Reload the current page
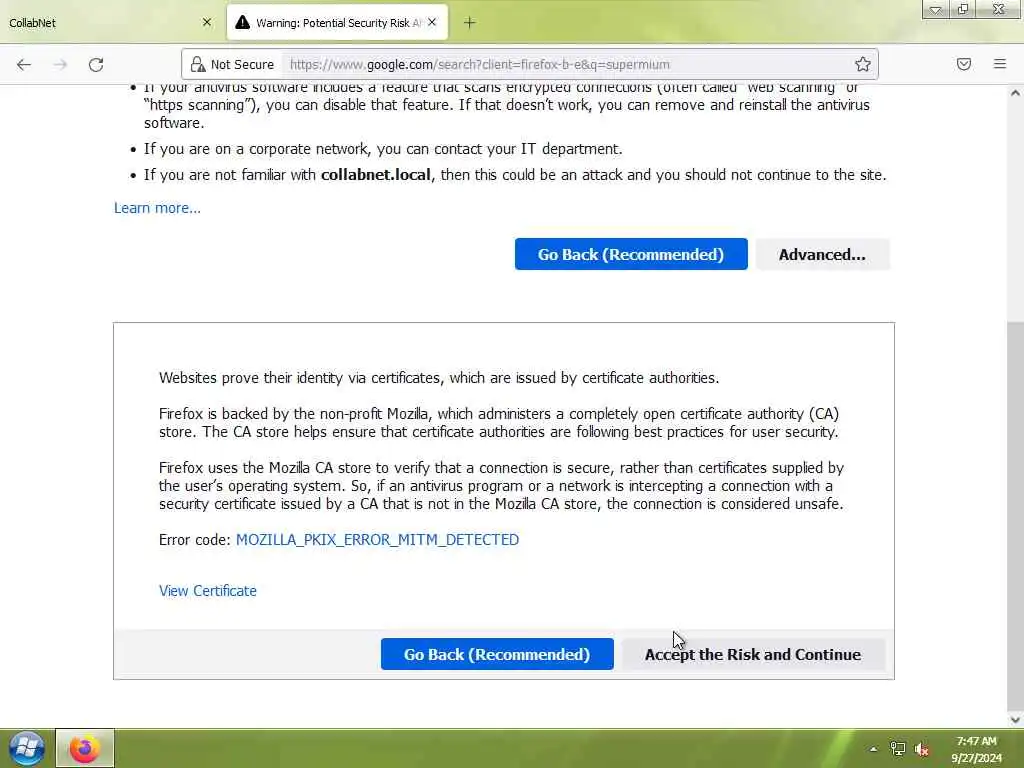 (96, 65)
